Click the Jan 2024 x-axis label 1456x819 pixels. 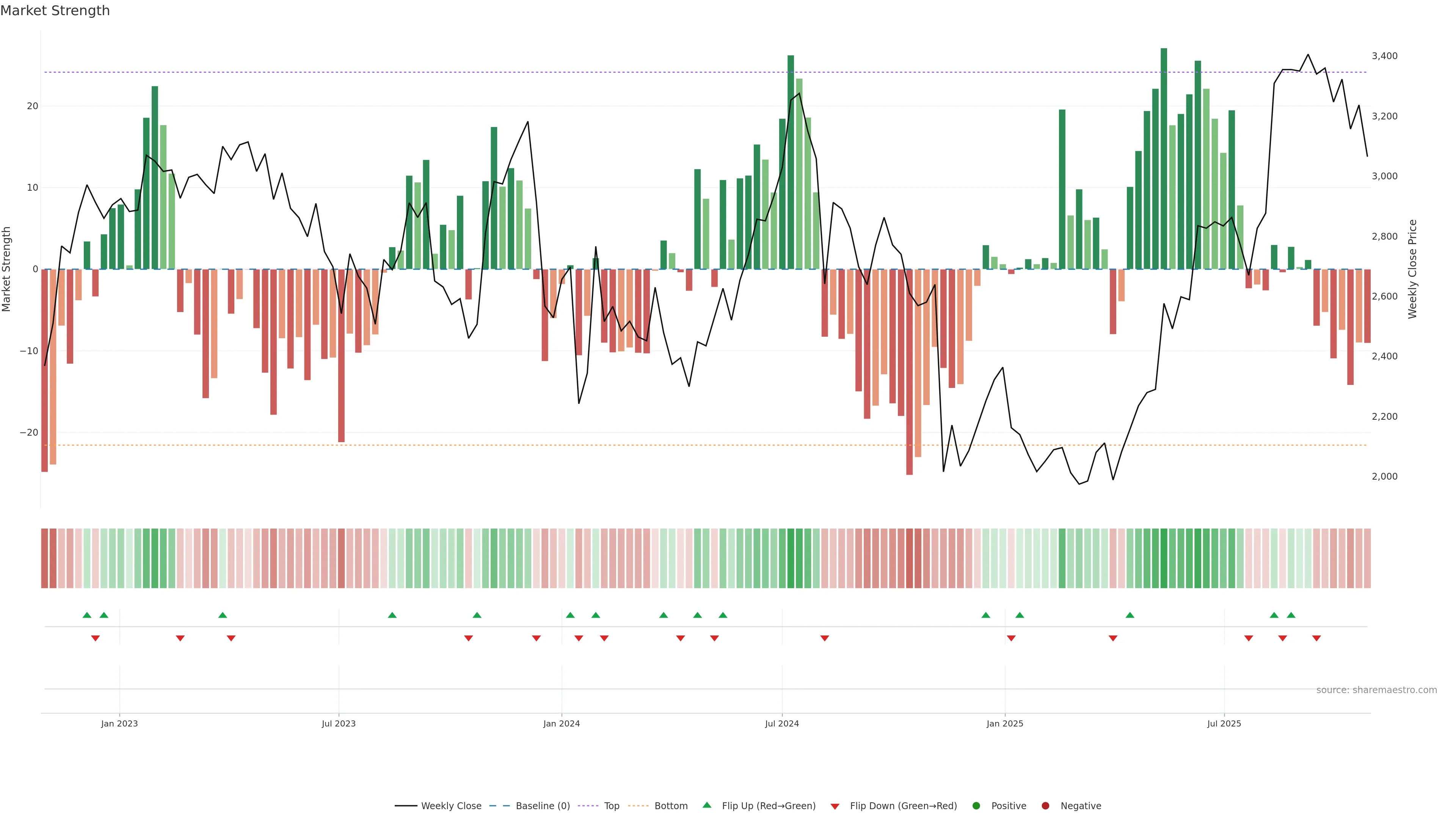(x=561, y=723)
